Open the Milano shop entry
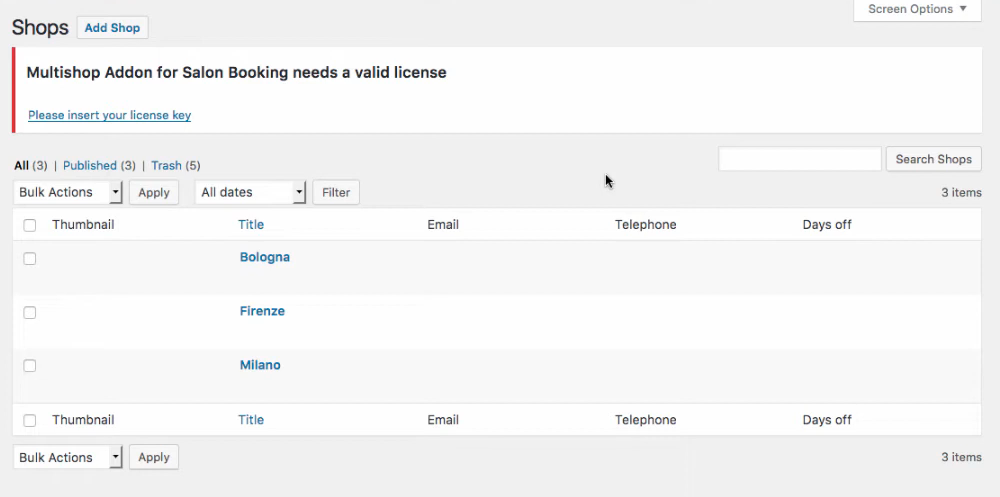Image resolution: width=1000 pixels, height=497 pixels. click(x=260, y=365)
